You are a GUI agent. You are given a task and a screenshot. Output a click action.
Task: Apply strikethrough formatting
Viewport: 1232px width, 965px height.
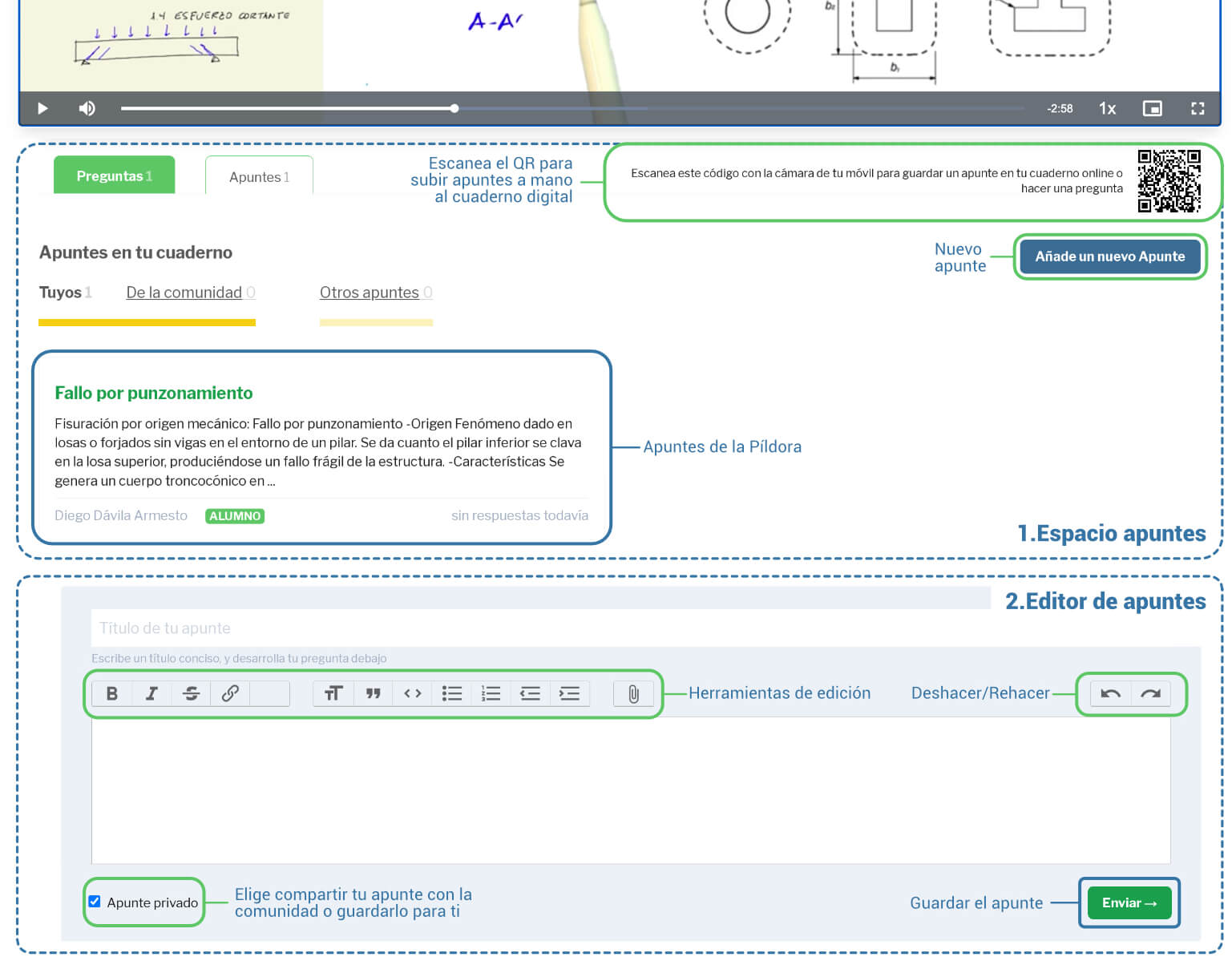(191, 693)
